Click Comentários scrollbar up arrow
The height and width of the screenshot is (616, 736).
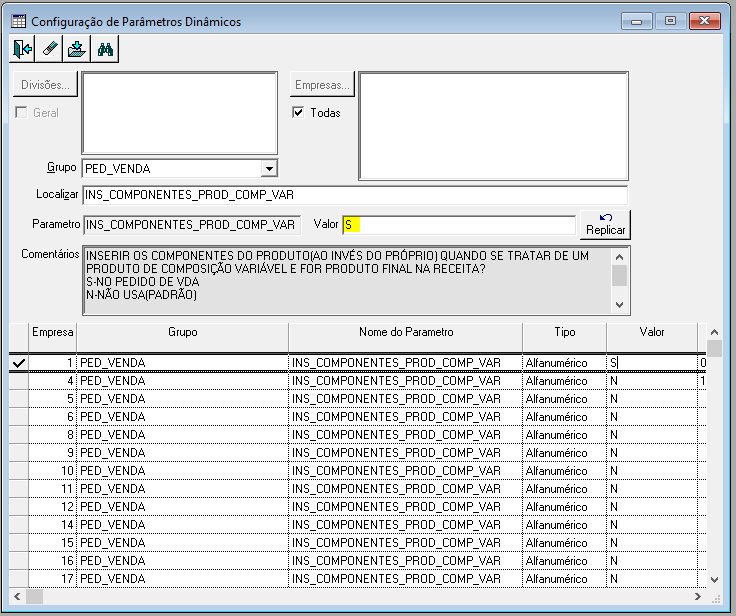[x=620, y=257]
